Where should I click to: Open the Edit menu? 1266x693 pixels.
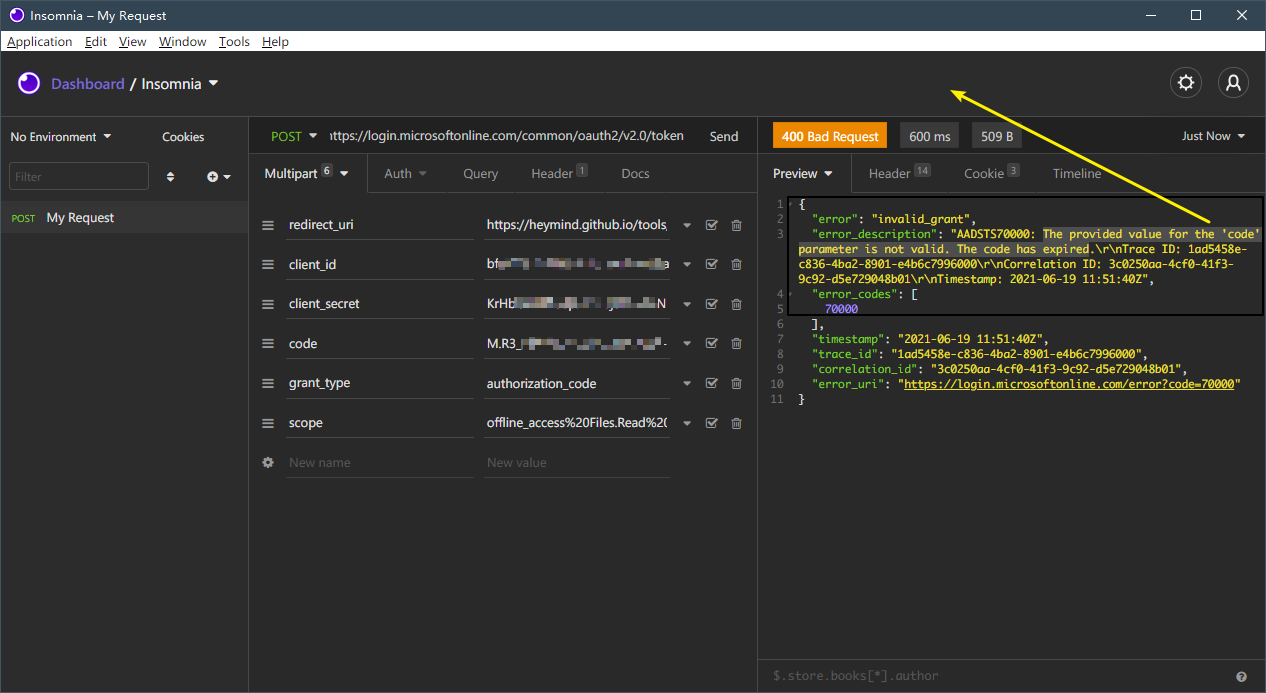point(96,42)
